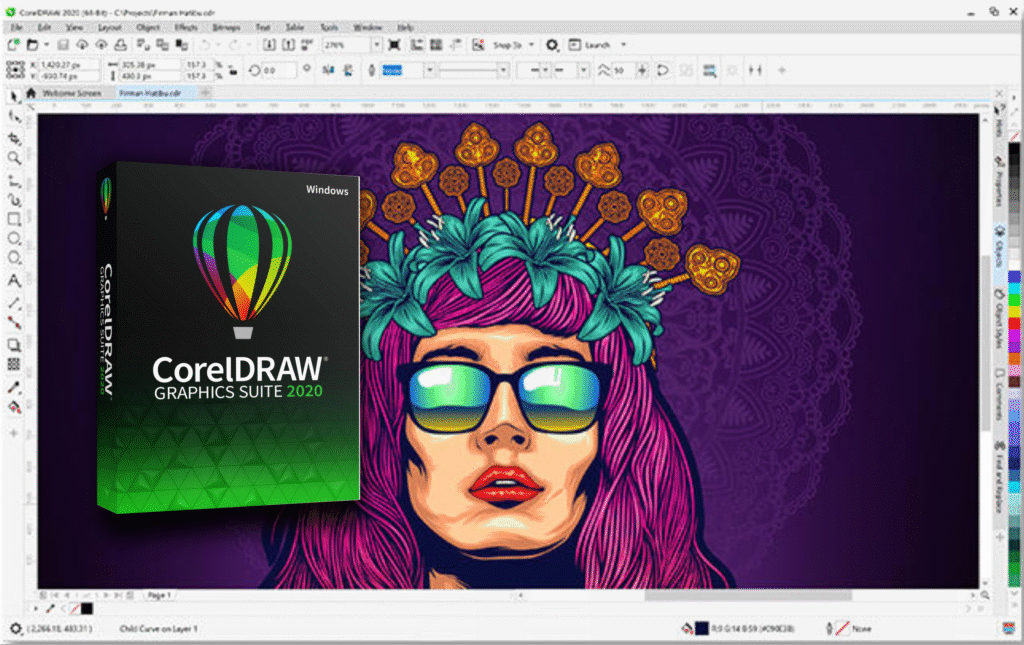Open the zoom level dropdown
This screenshot has height=645, width=1024.
377,44
